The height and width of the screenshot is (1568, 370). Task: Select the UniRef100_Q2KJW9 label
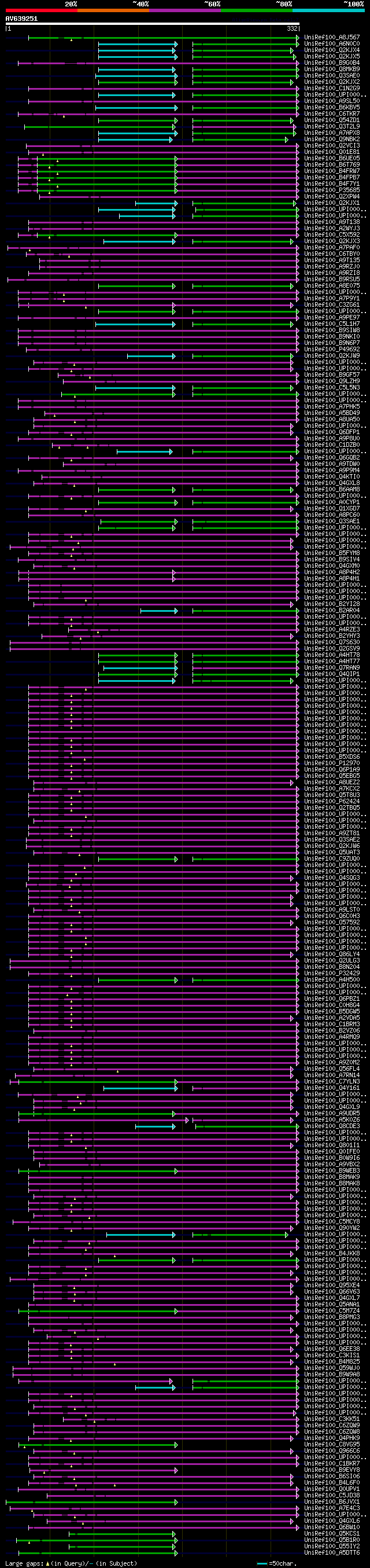(x=332, y=356)
